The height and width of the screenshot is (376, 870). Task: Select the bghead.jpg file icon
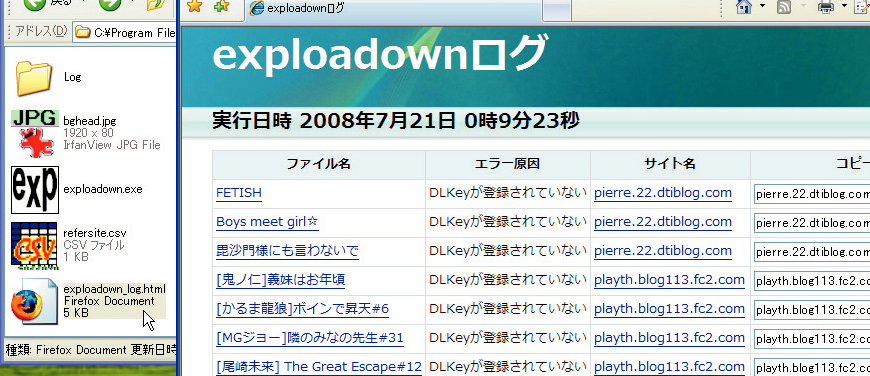35,134
